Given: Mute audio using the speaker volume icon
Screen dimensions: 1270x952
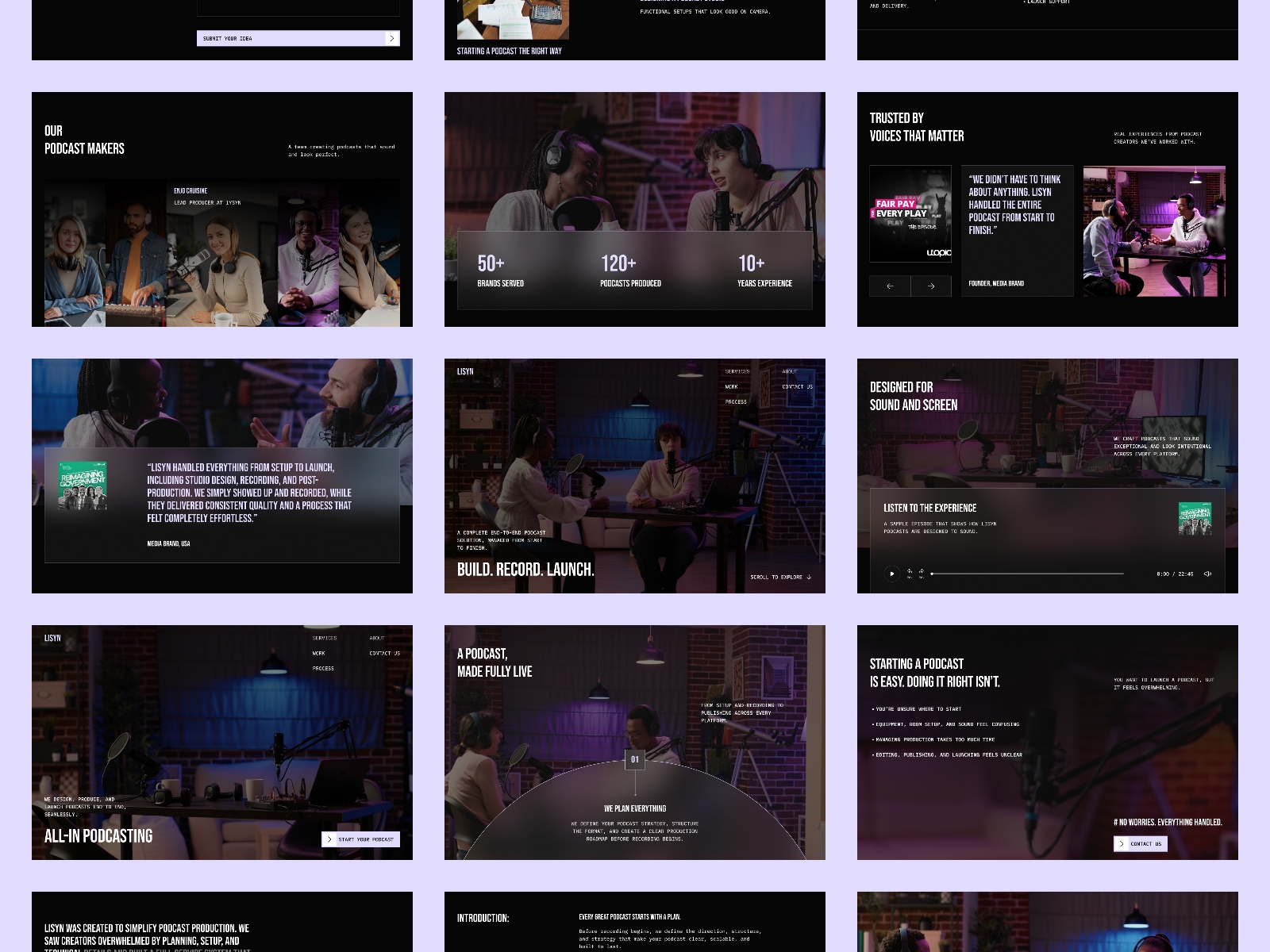Looking at the screenshot, I should (x=1207, y=574).
